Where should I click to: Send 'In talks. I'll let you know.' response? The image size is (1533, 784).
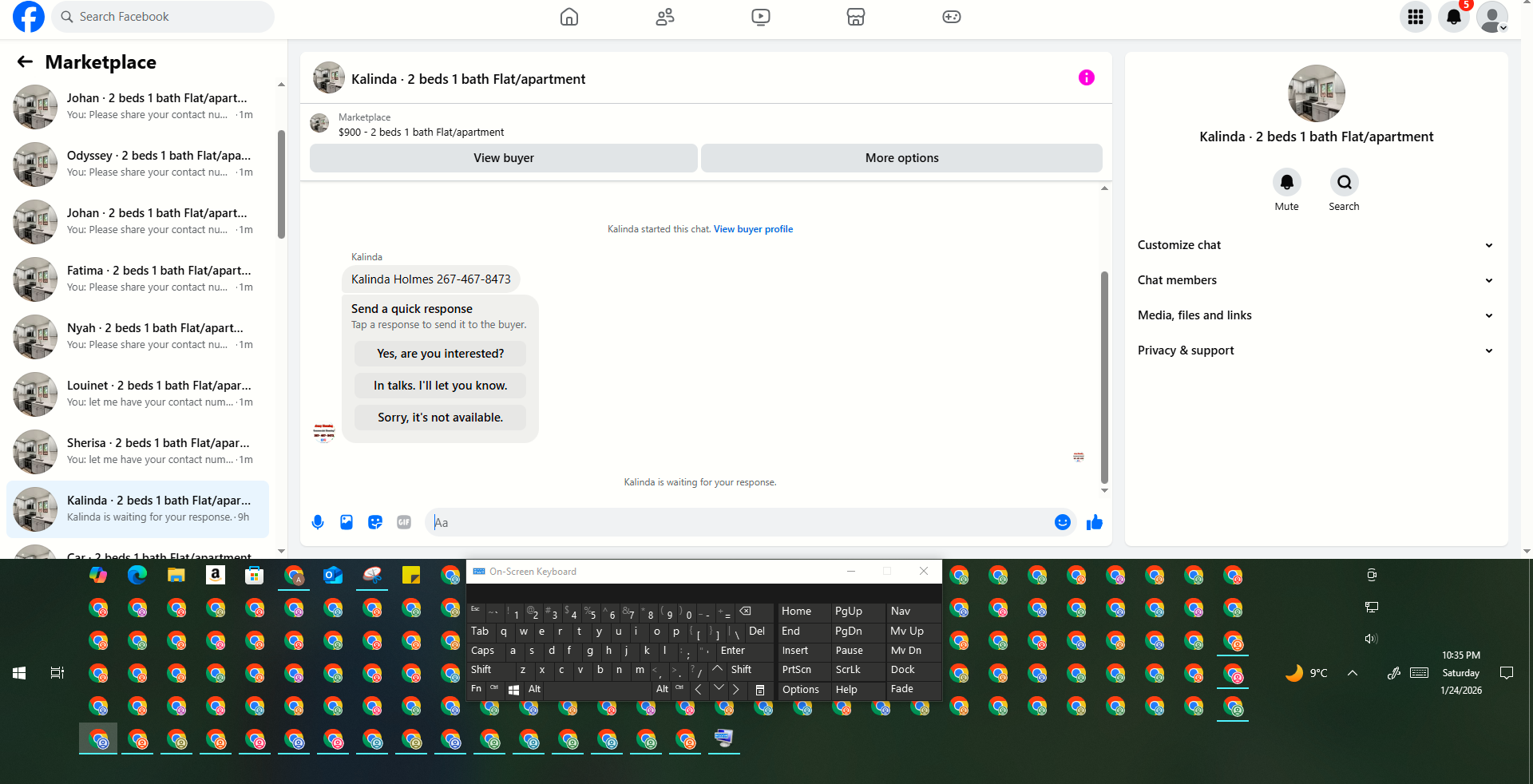tap(441, 386)
